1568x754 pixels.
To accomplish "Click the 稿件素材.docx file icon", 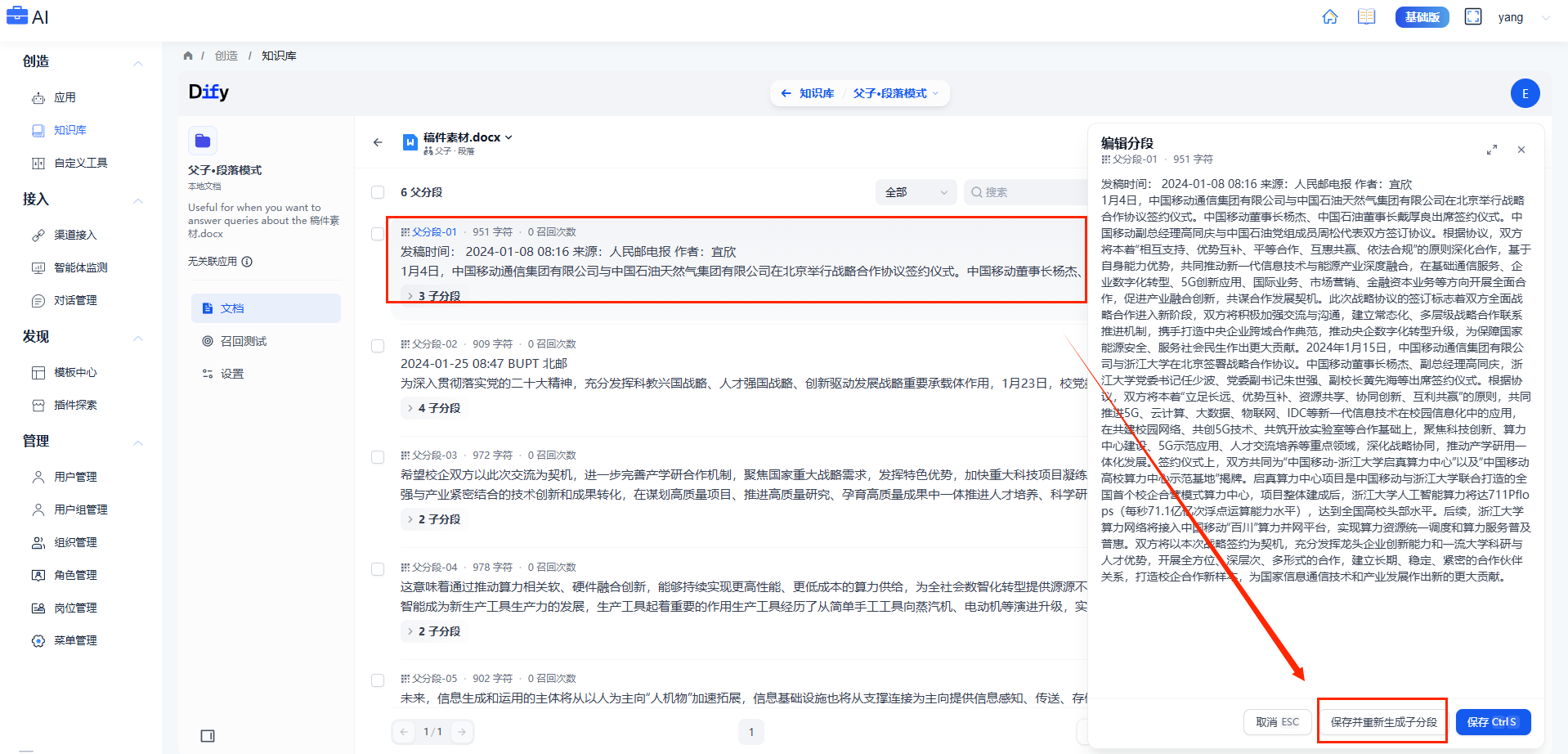I will tap(410, 142).
